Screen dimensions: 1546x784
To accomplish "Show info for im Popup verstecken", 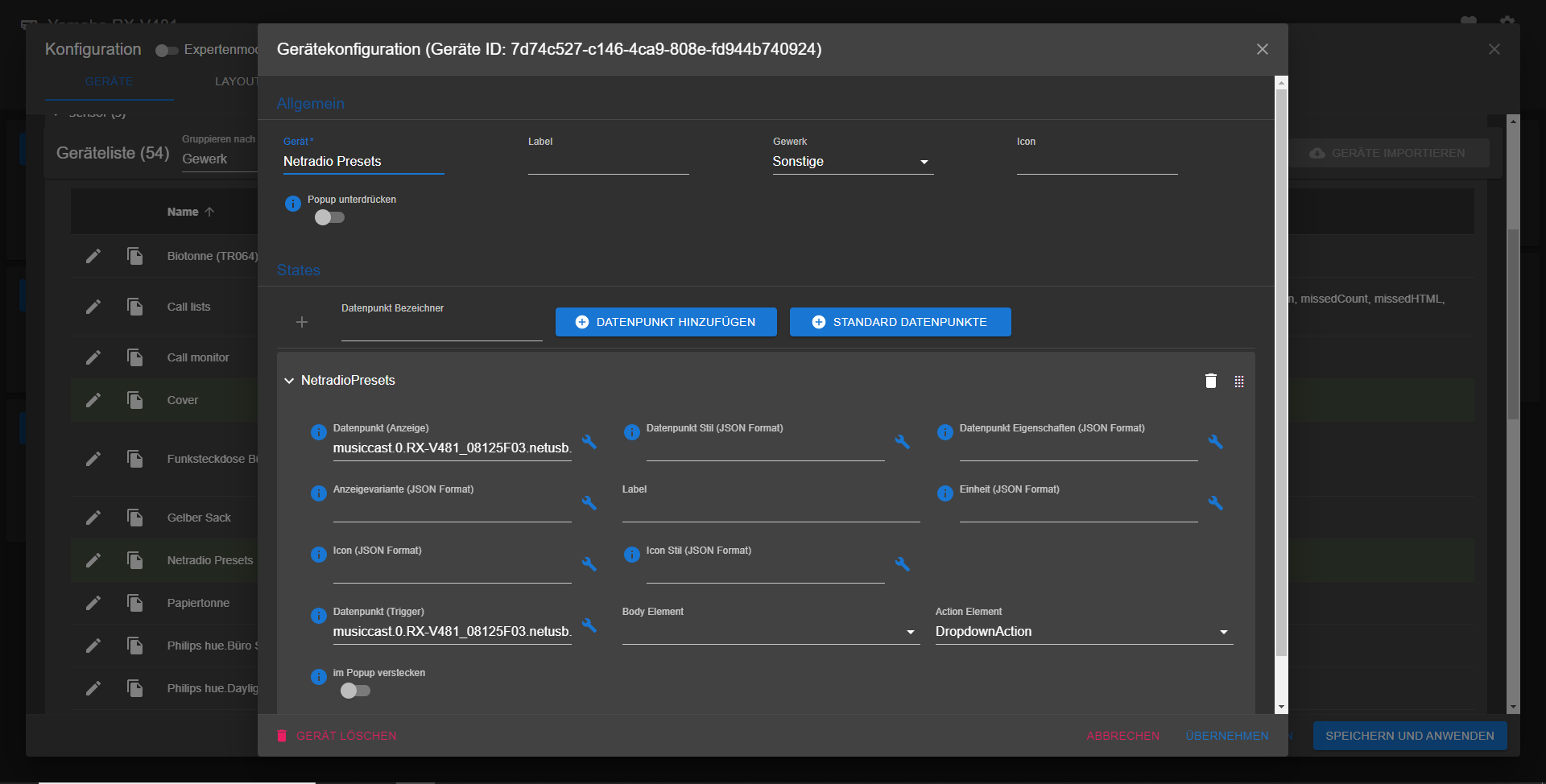I will click(319, 677).
